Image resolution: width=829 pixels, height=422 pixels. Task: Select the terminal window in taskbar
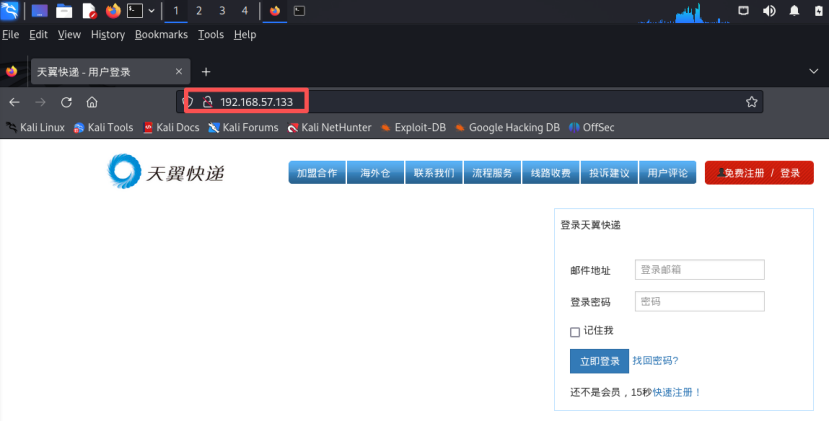299,11
